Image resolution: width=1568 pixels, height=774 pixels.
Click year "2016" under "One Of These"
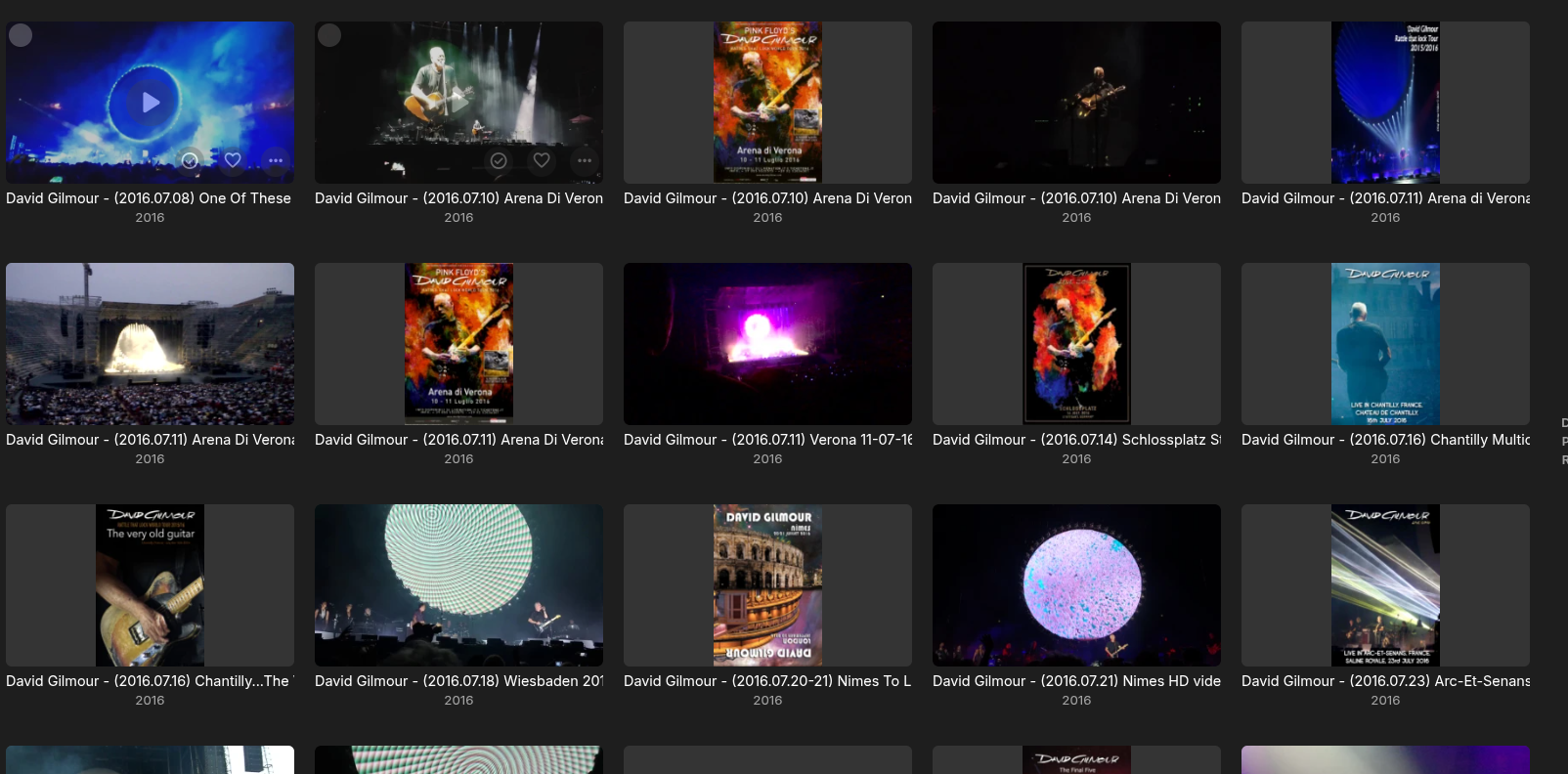tap(150, 218)
